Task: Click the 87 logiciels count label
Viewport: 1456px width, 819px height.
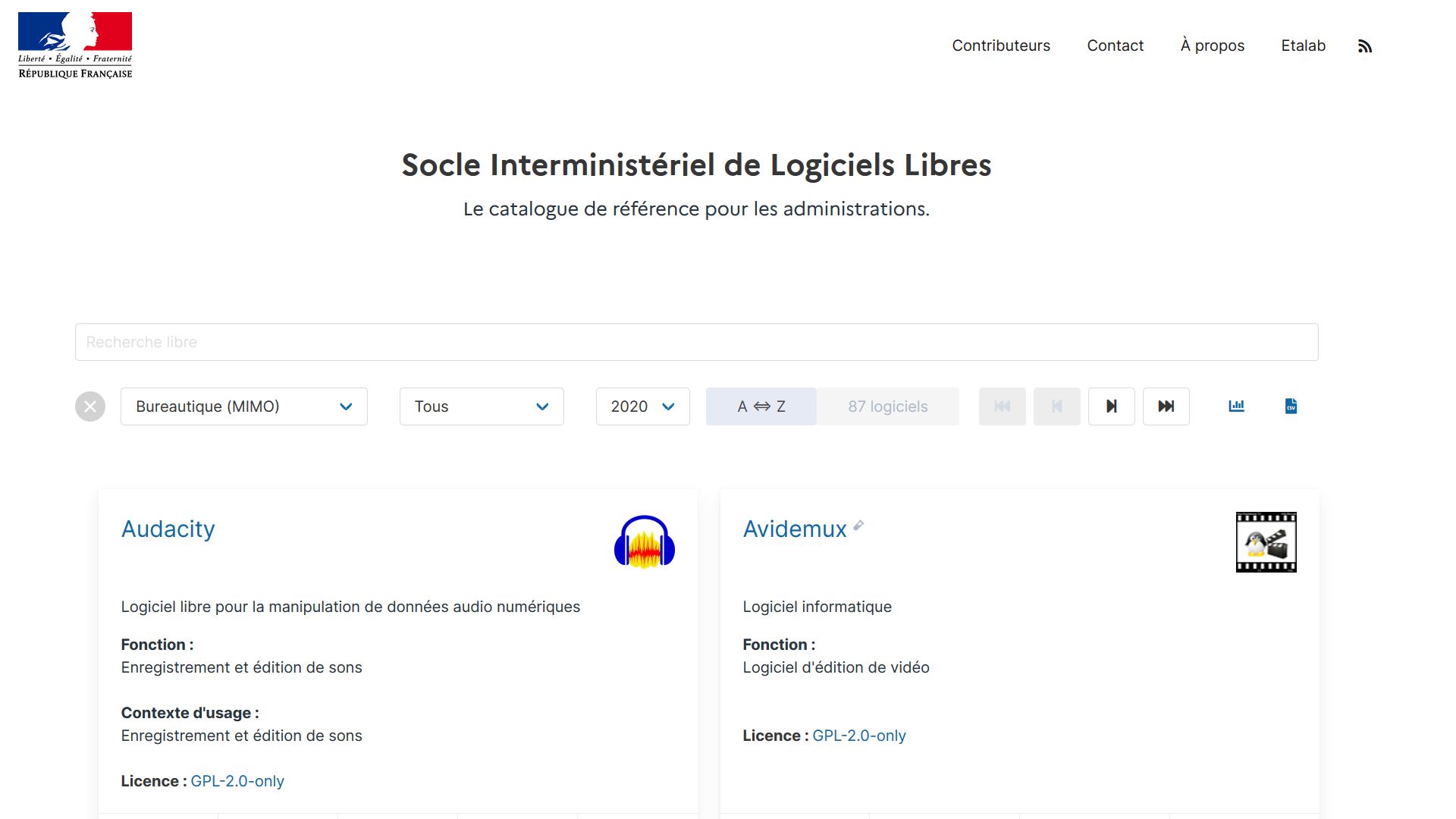Action: point(888,406)
